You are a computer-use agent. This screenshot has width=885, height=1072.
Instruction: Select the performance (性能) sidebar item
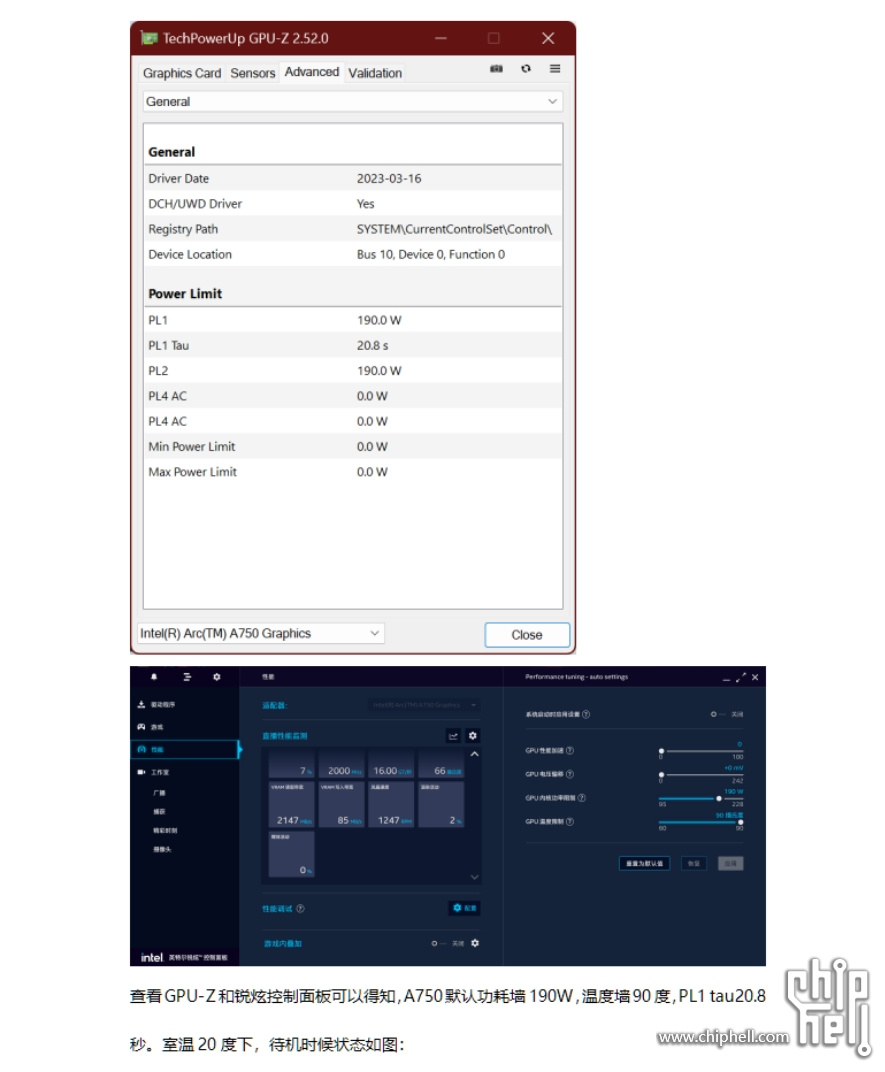(x=185, y=749)
